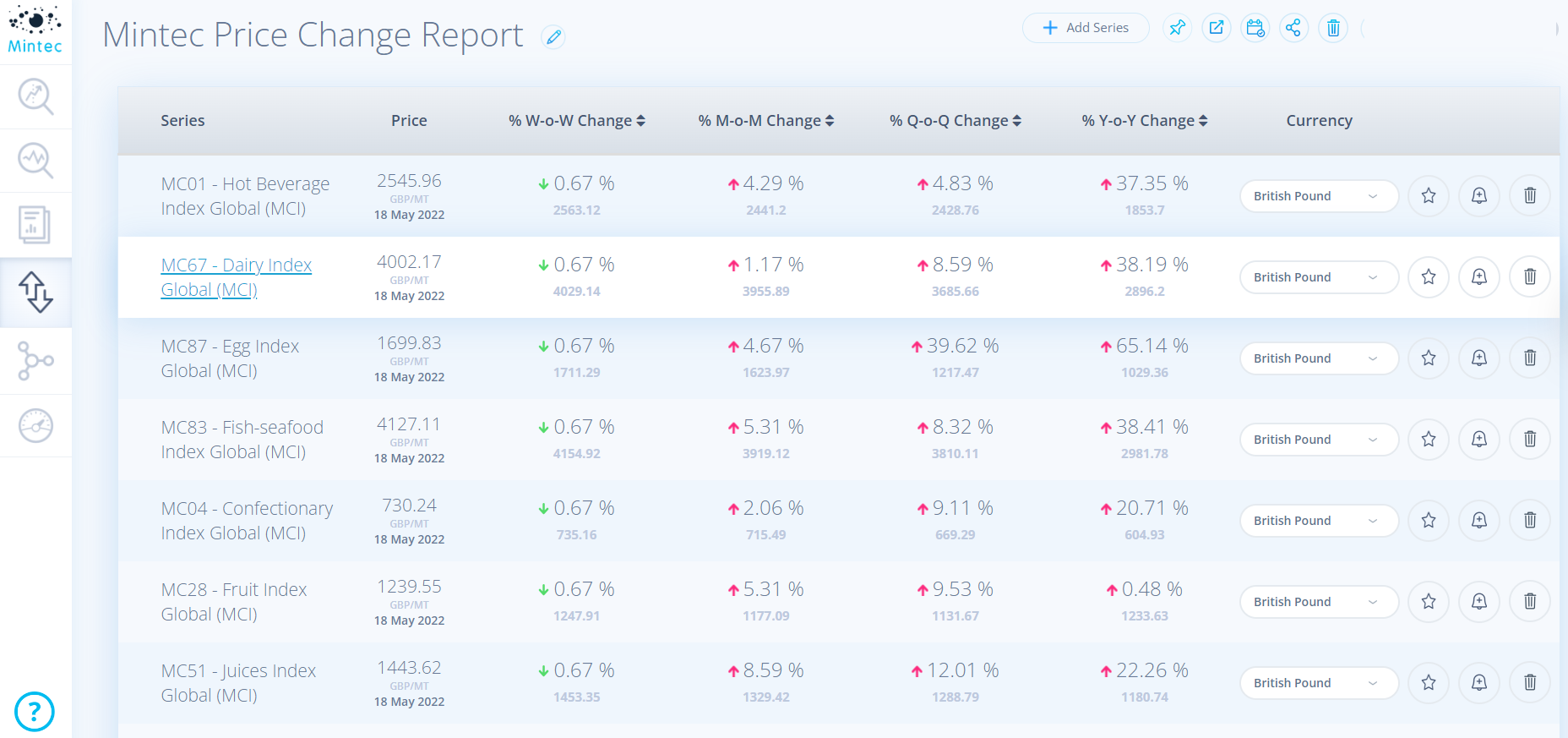Image resolution: width=1568 pixels, height=738 pixels.
Task: Expand currency dropdown for Confectionary Index
Action: 1318,521
